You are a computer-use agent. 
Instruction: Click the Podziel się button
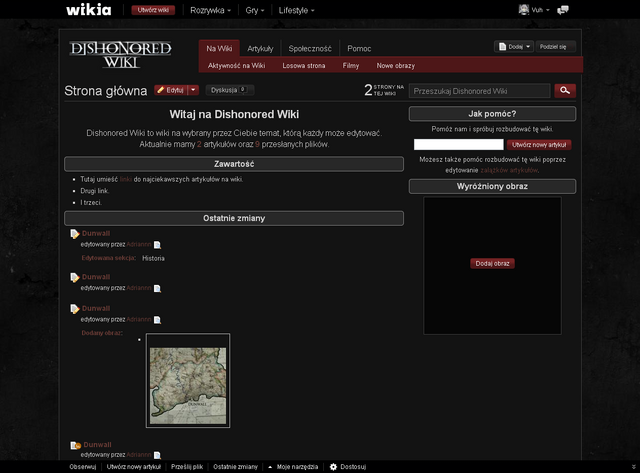click(556, 47)
